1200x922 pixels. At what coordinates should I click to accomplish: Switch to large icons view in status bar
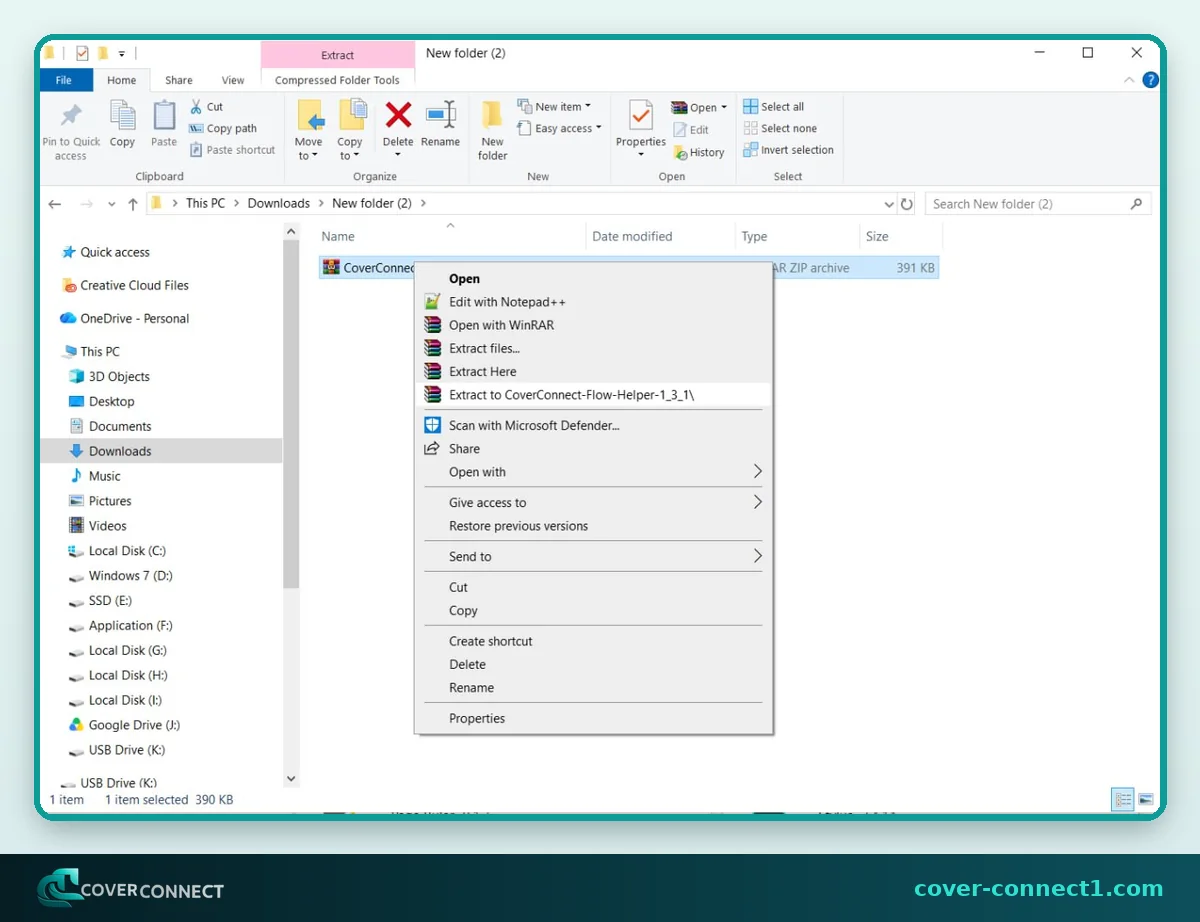click(x=1145, y=800)
